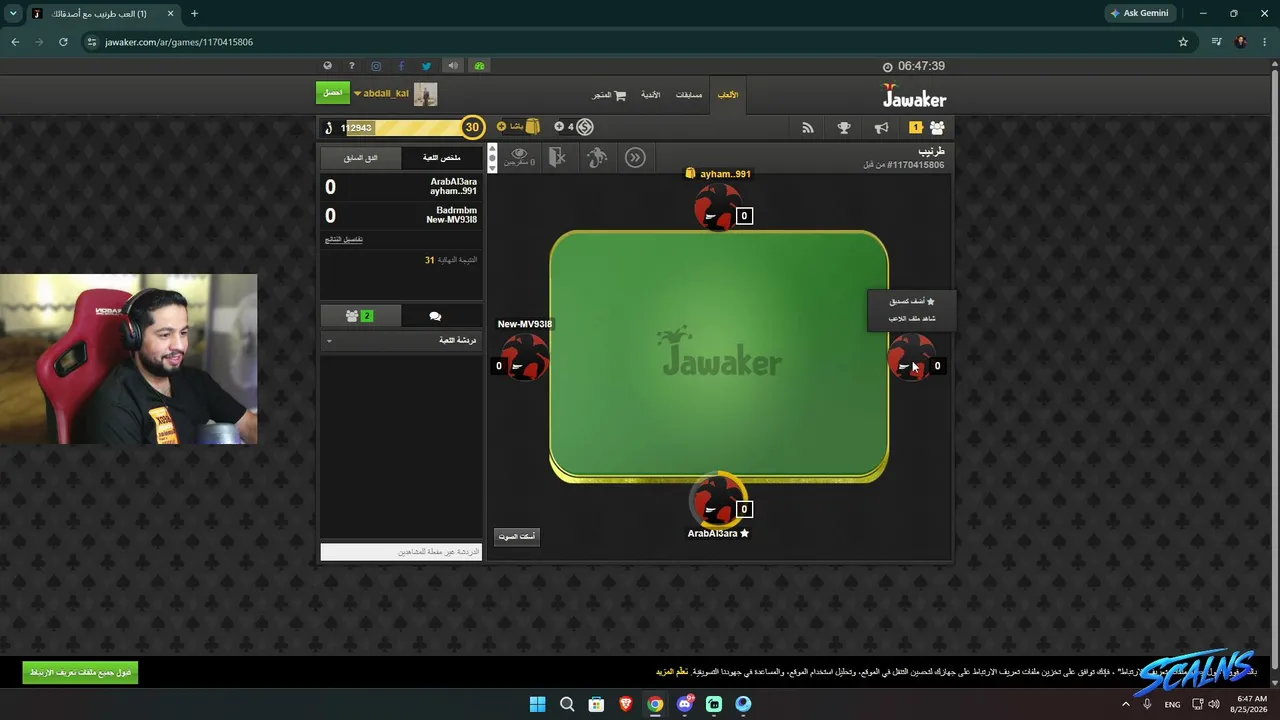1280x720 pixels.
Task: Open the store tab with cart icon
Action: [609, 95]
